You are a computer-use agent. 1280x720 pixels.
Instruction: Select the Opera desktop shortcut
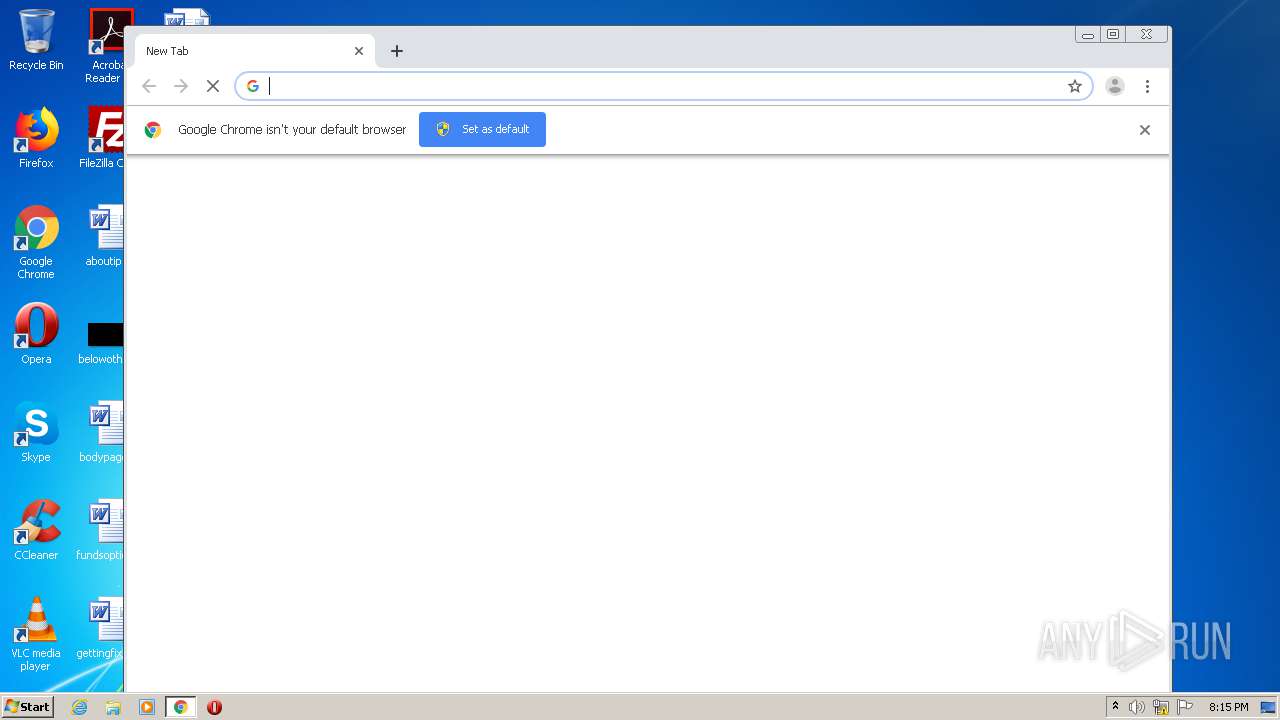[36, 334]
